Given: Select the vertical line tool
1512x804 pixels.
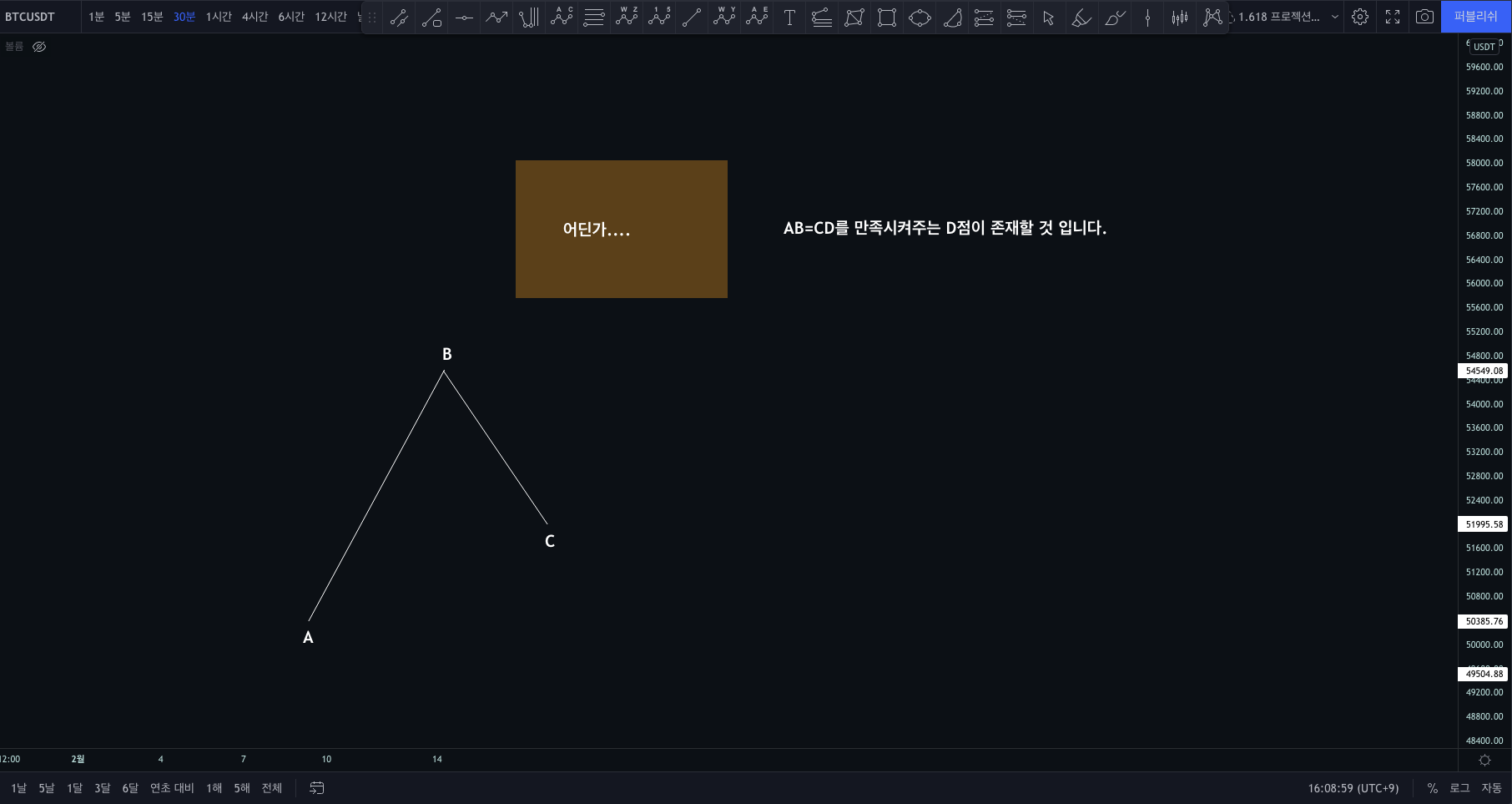Looking at the screenshot, I should click(1147, 17).
